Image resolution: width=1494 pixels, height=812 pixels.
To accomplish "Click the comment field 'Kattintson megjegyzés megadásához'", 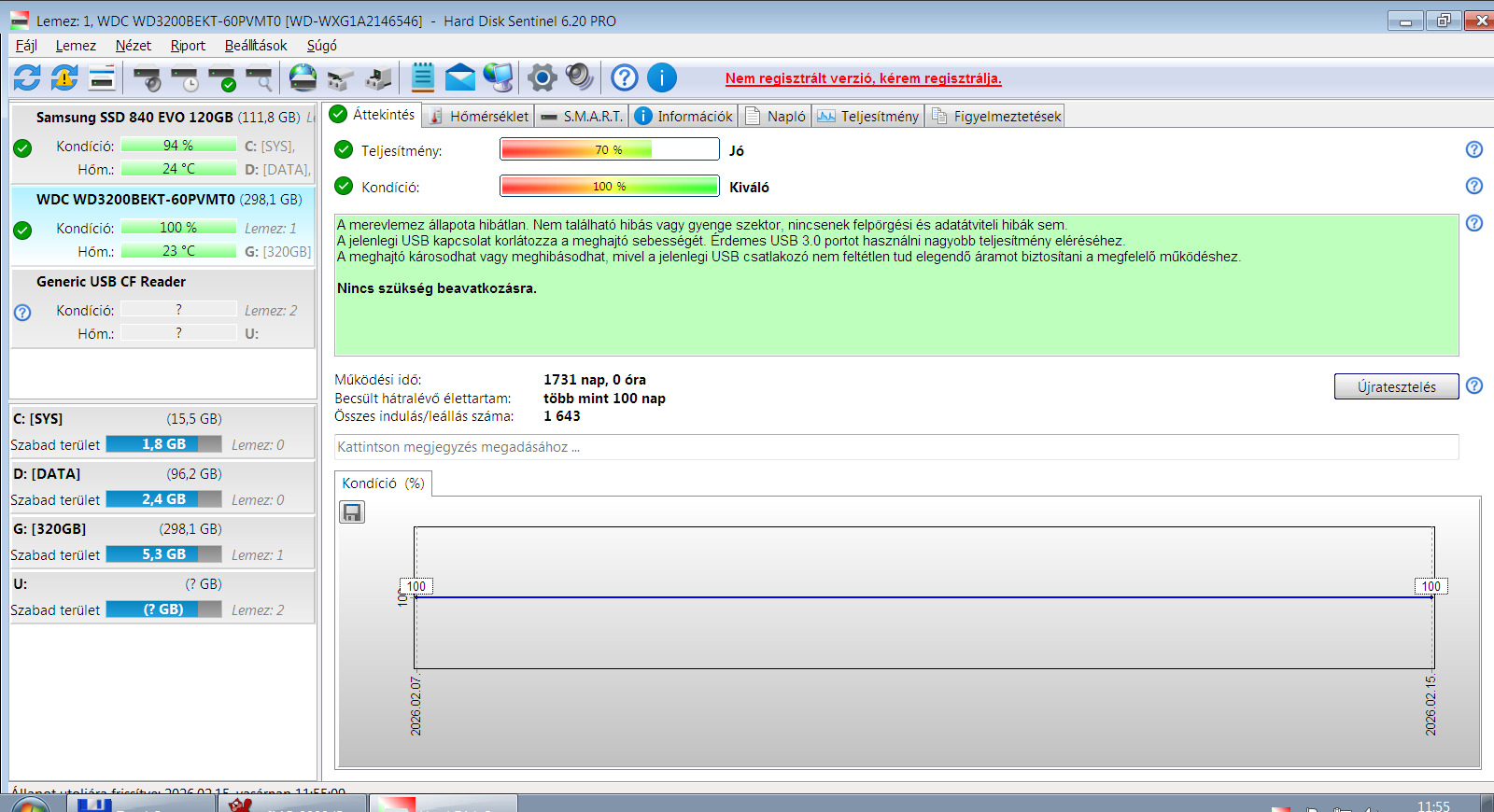I will coord(896,447).
